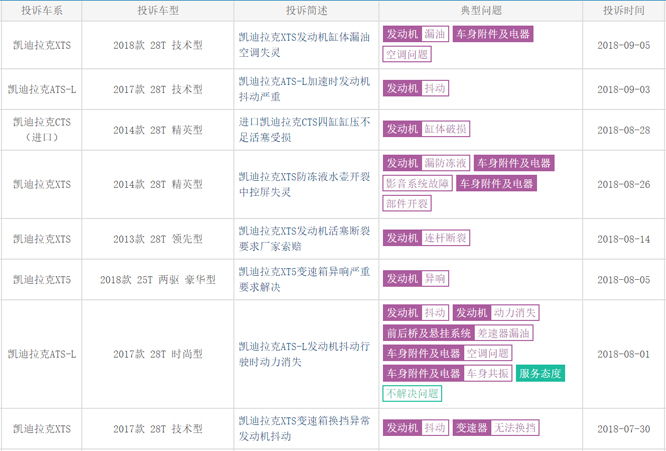Click 凯迪拉克ATS-L in the 2018-08-01 row

pyautogui.click(x=42, y=354)
